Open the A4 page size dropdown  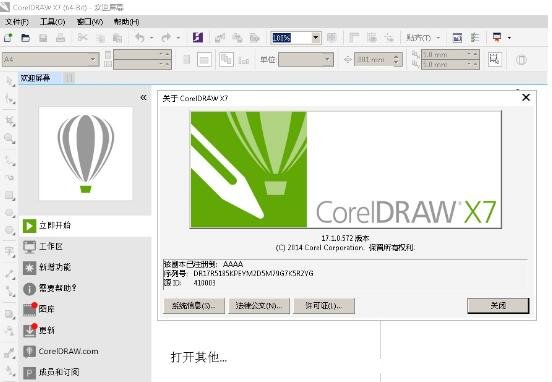(x=50, y=59)
